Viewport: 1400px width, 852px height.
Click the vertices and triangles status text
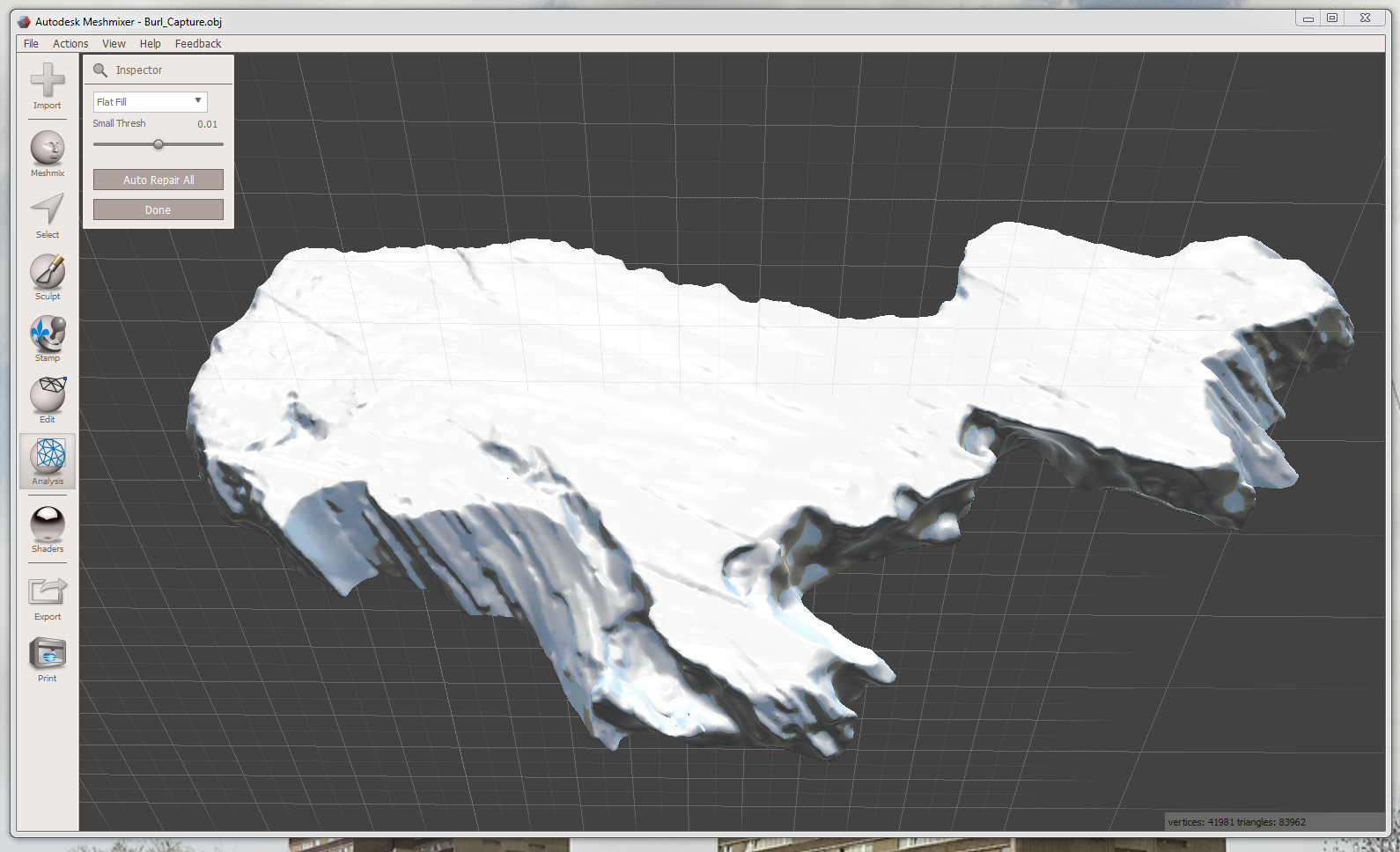coord(1236,822)
